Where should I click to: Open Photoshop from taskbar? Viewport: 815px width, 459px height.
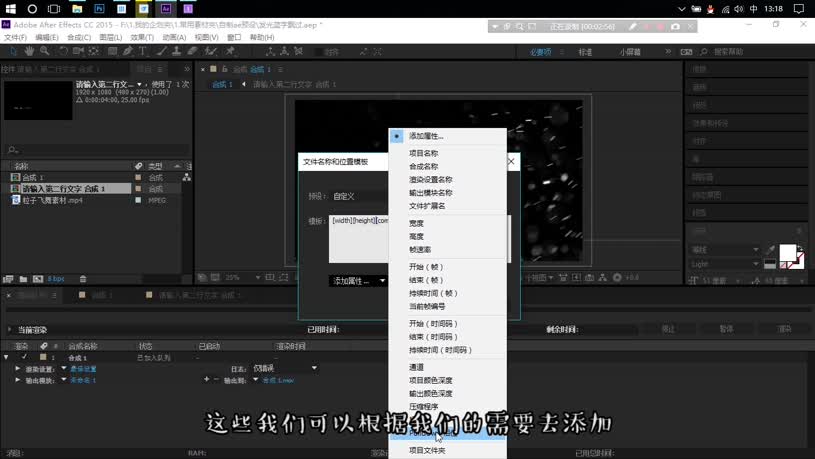[x=99, y=9]
